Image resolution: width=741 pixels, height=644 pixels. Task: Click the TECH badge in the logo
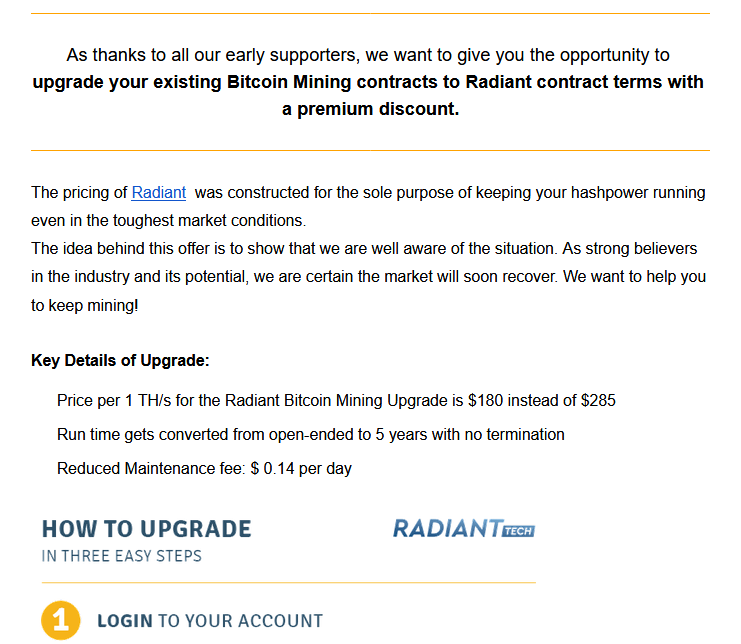click(518, 532)
